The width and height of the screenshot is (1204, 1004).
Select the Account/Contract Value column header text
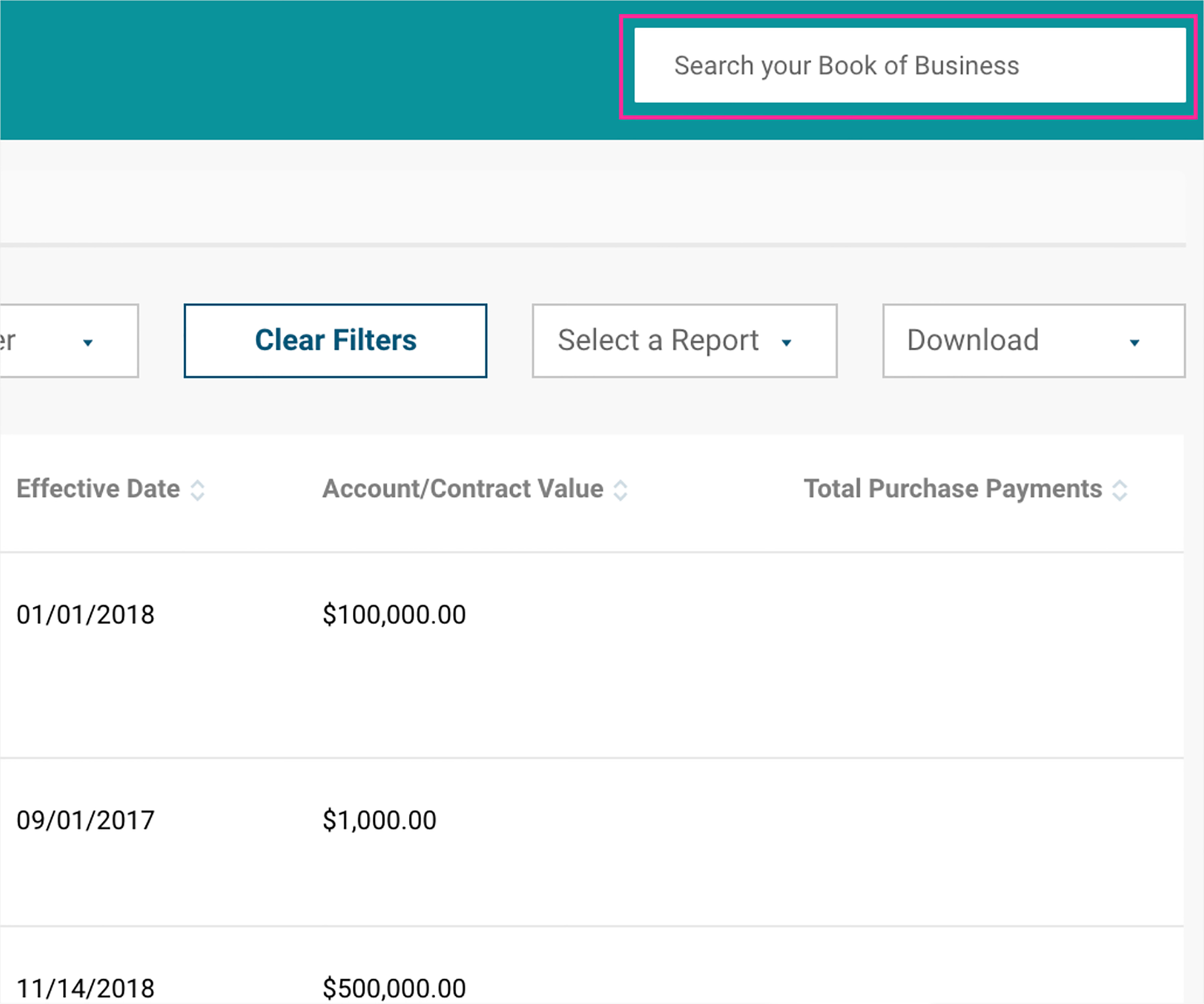tap(463, 488)
